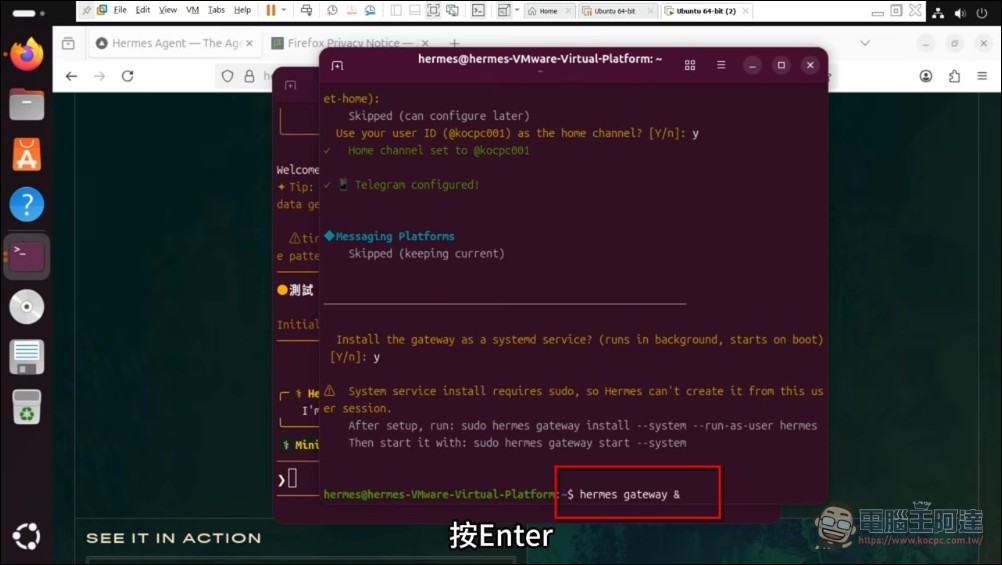The height and width of the screenshot is (565, 1002).
Task: Open terminal tab overview grid icon
Action: coord(690,65)
